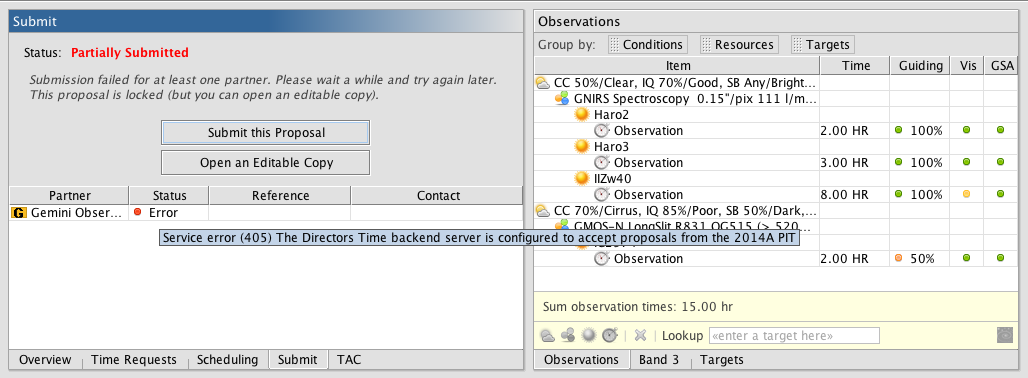The width and height of the screenshot is (1028, 378).
Task: Click the green Vis dot in the Haro3 row
Action: pos(966,162)
